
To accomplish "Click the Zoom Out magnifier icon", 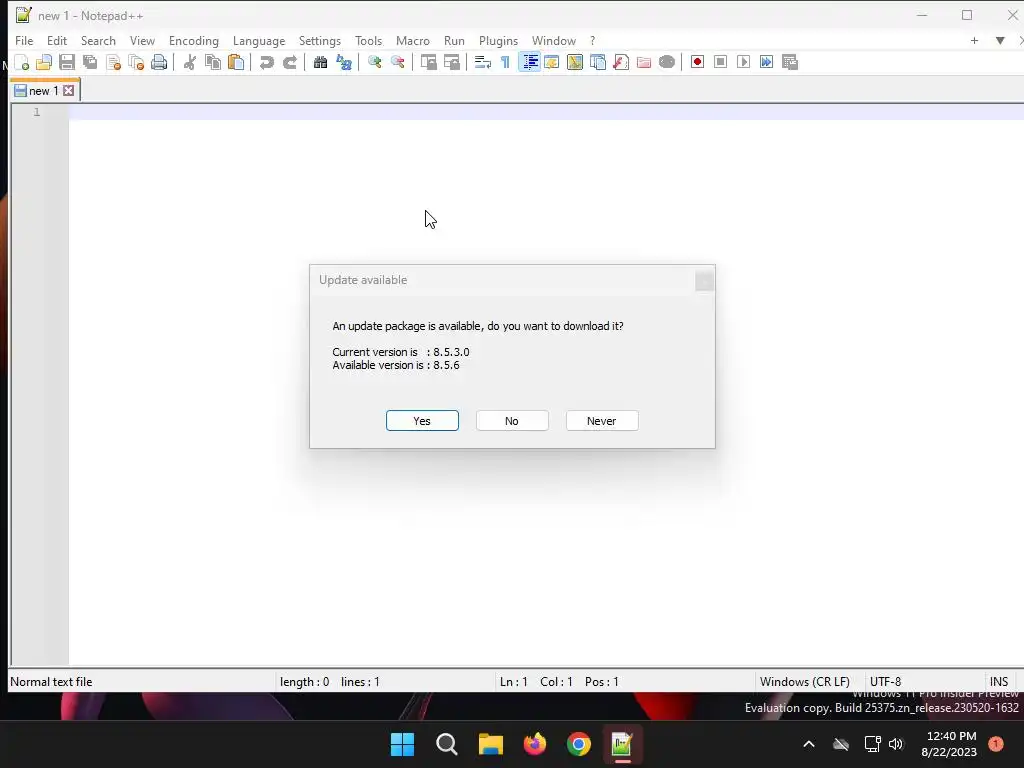I will 397,62.
